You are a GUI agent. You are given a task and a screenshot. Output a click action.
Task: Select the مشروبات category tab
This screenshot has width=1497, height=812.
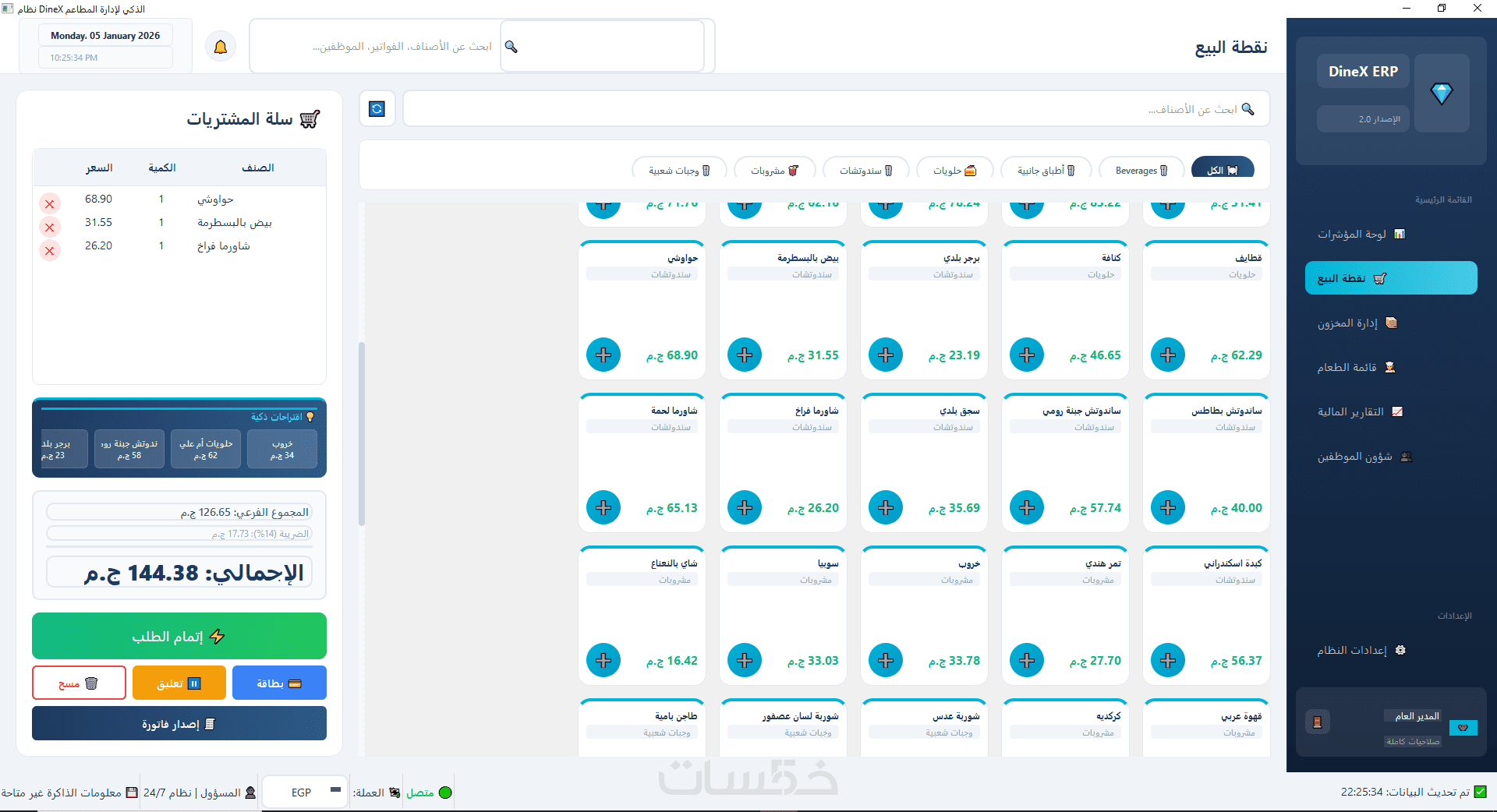tap(775, 171)
